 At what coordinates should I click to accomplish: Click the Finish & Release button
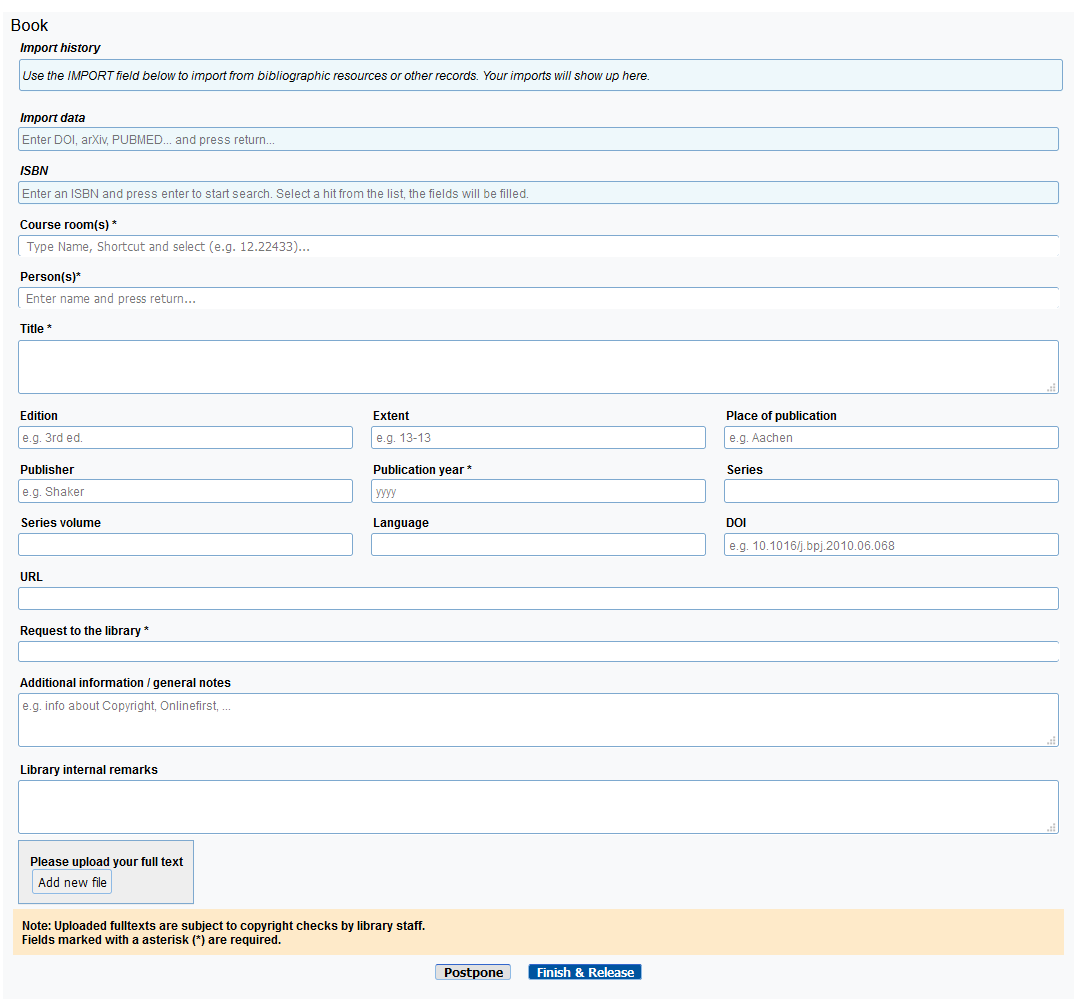pyautogui.click(x=584, y=971)
